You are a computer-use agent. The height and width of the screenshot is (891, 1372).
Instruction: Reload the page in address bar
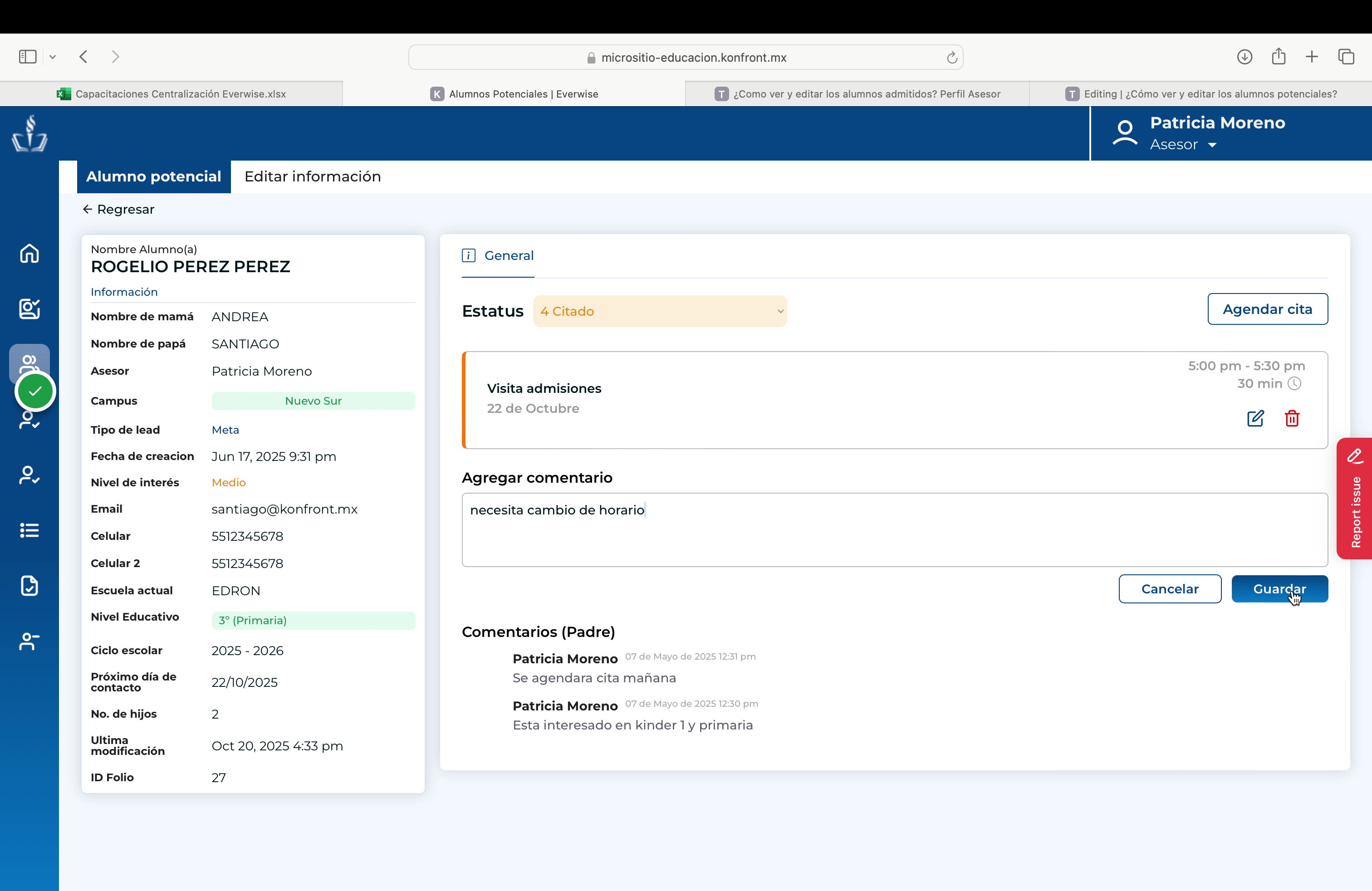coord(952,58)
